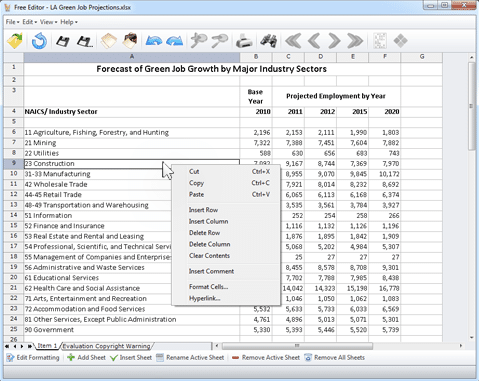479x381 pixels.
Task: Select column G header
Action: [422, 57]
